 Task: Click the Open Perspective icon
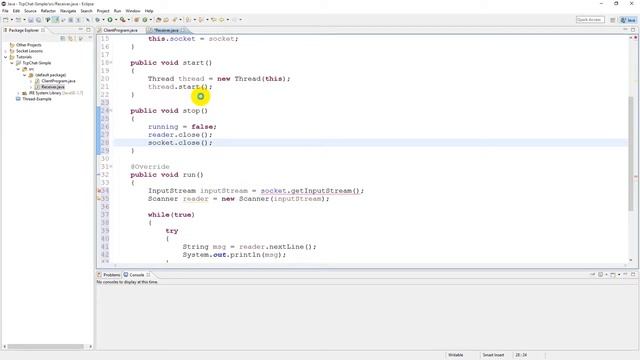pyautogui.click(x=613, y=20)
